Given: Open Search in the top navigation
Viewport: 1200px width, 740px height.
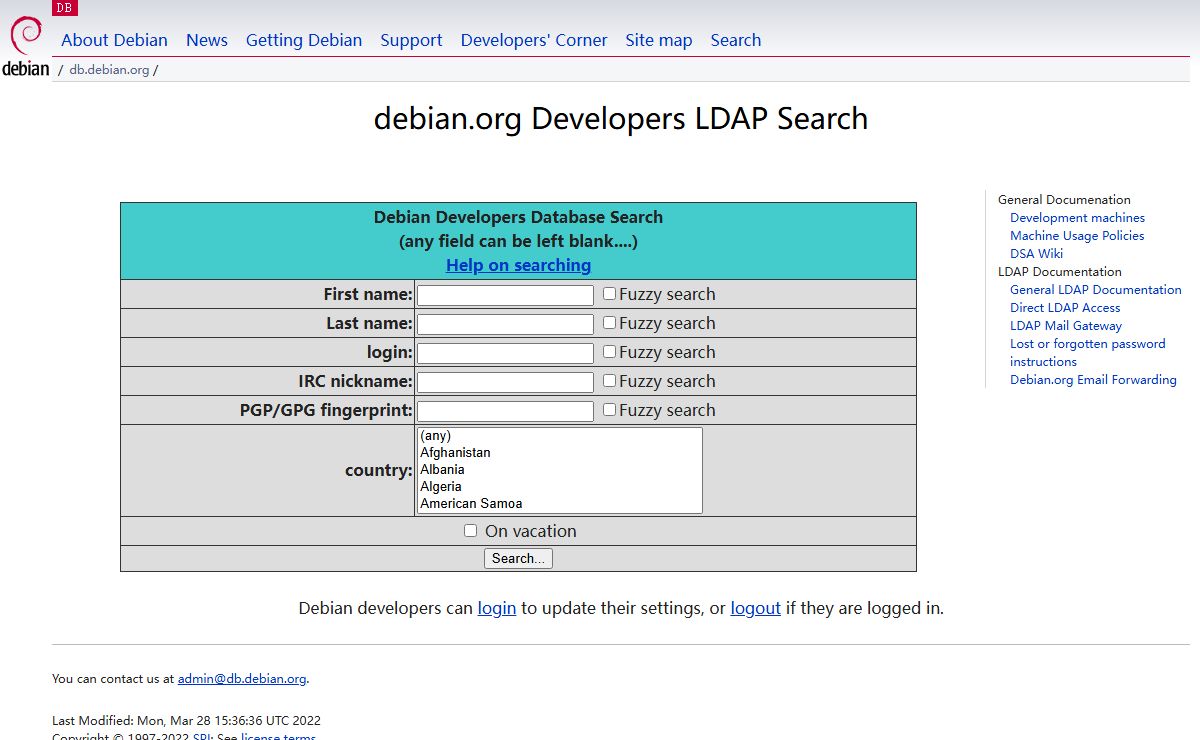Looking at the screenshot, I should (736, 40).
